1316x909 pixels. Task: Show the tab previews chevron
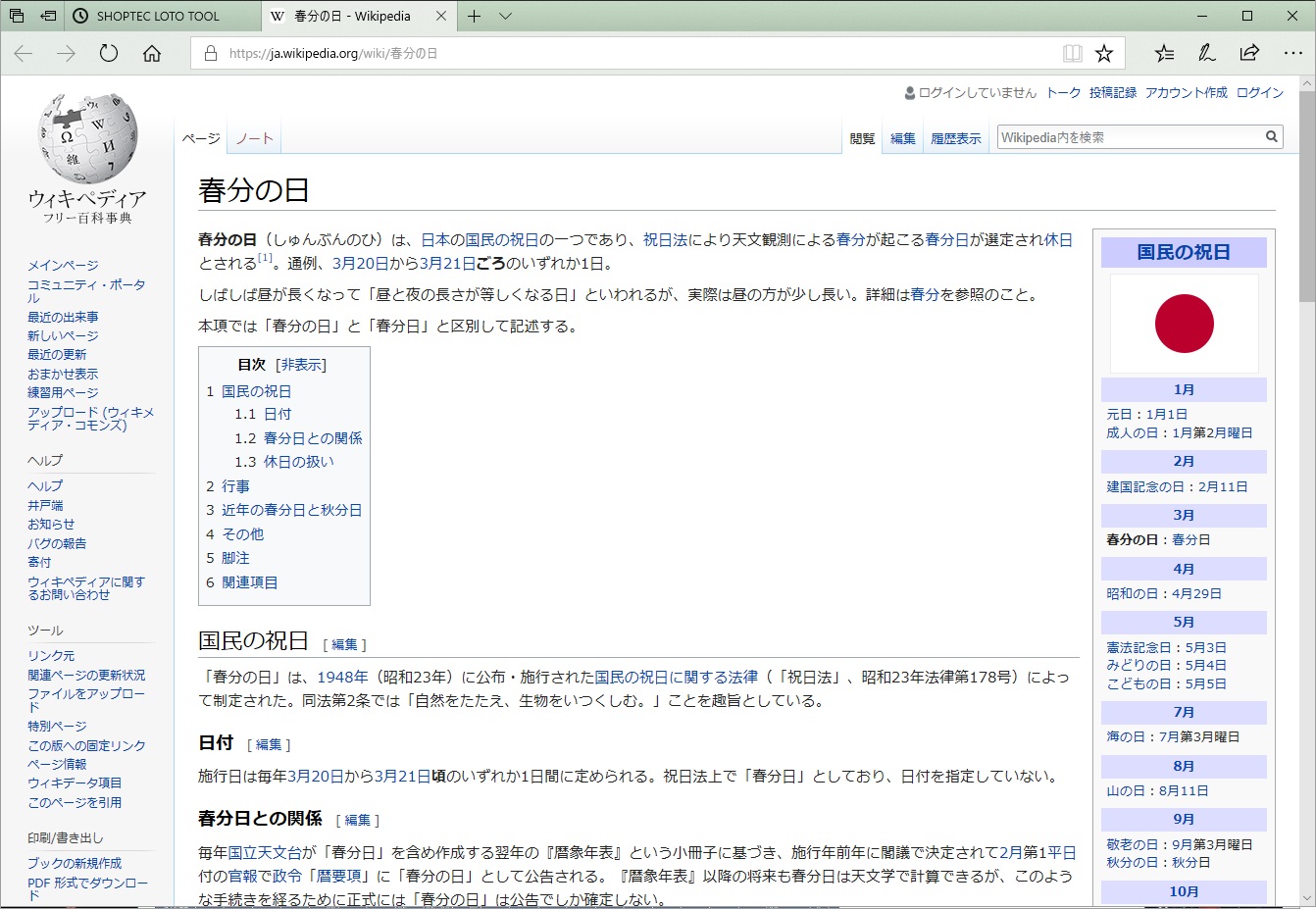click(505, 16)
